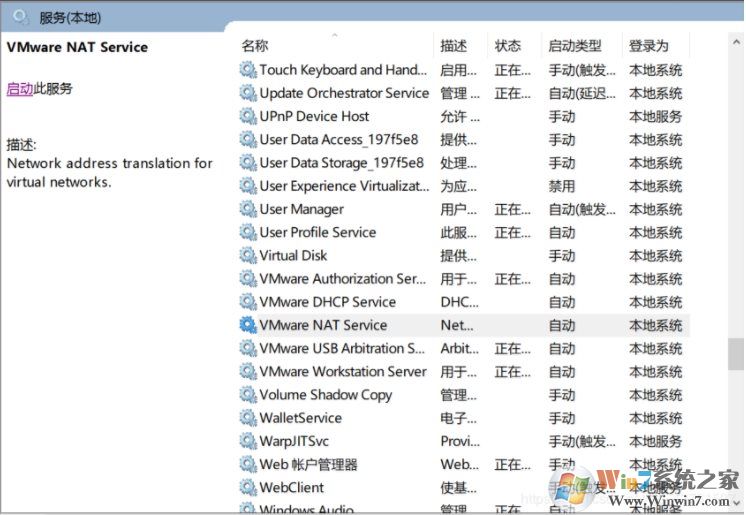
Task: Click the gear icon beside User Manager
Action: [248, 209]
